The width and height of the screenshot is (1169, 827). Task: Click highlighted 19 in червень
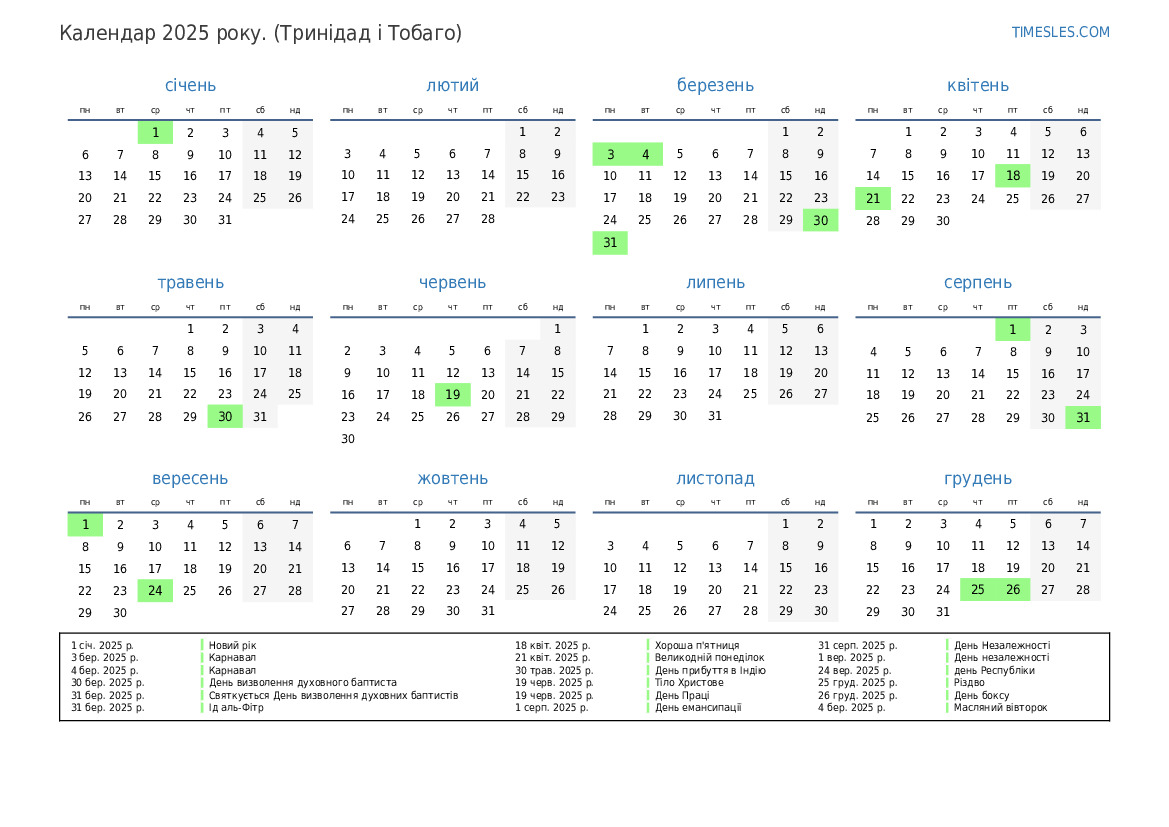453,395
